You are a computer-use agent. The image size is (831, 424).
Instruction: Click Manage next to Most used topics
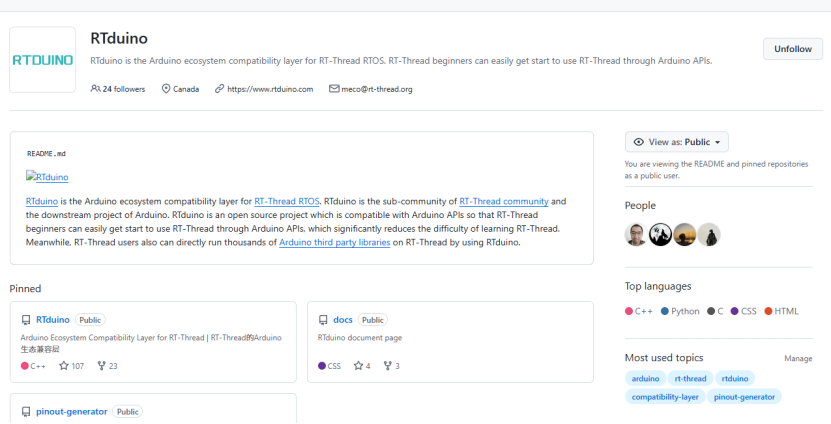[x=798, y=358]
